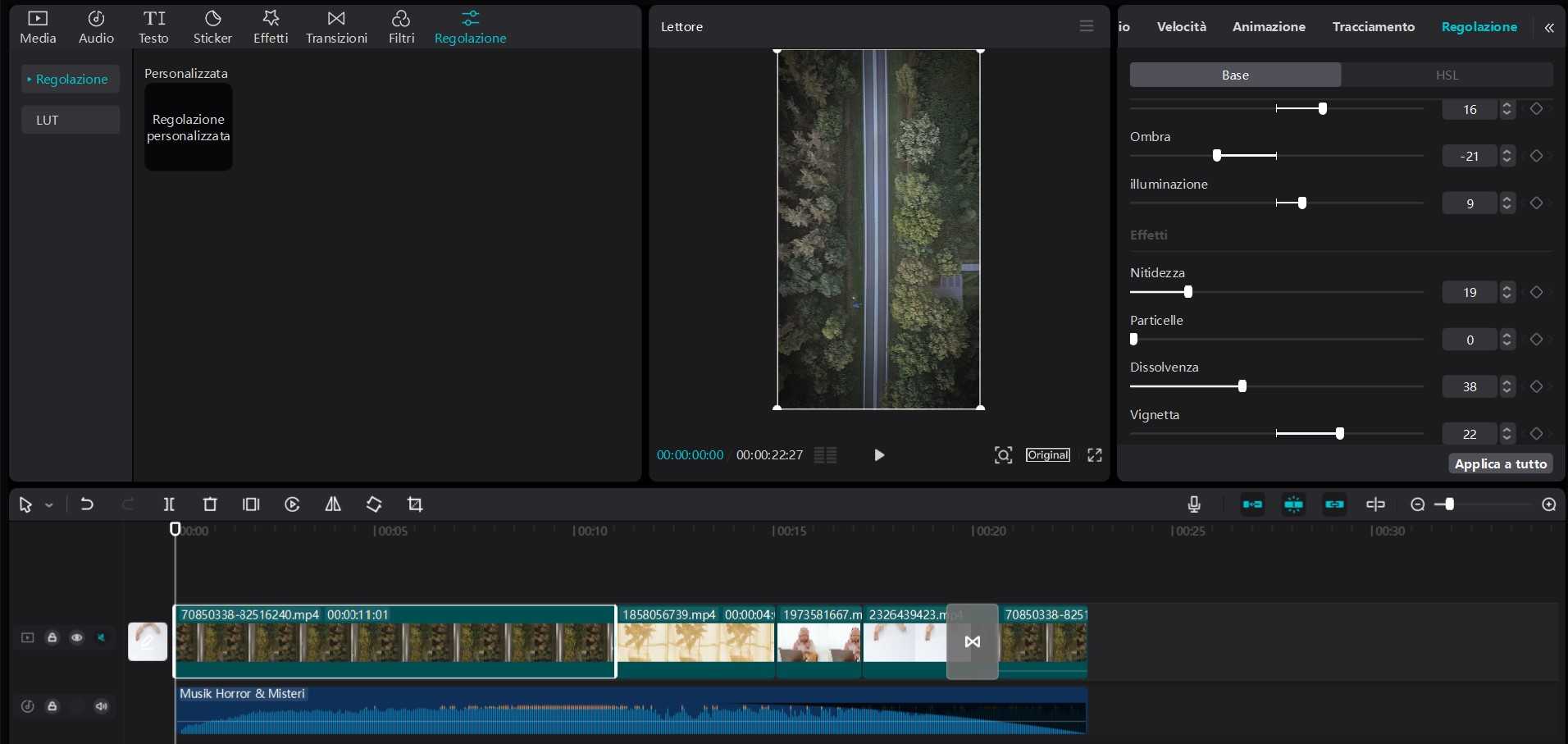This screenshot has width=1568, height=744.
Task: Add keyframe for Ombra
Action: 1537,156
